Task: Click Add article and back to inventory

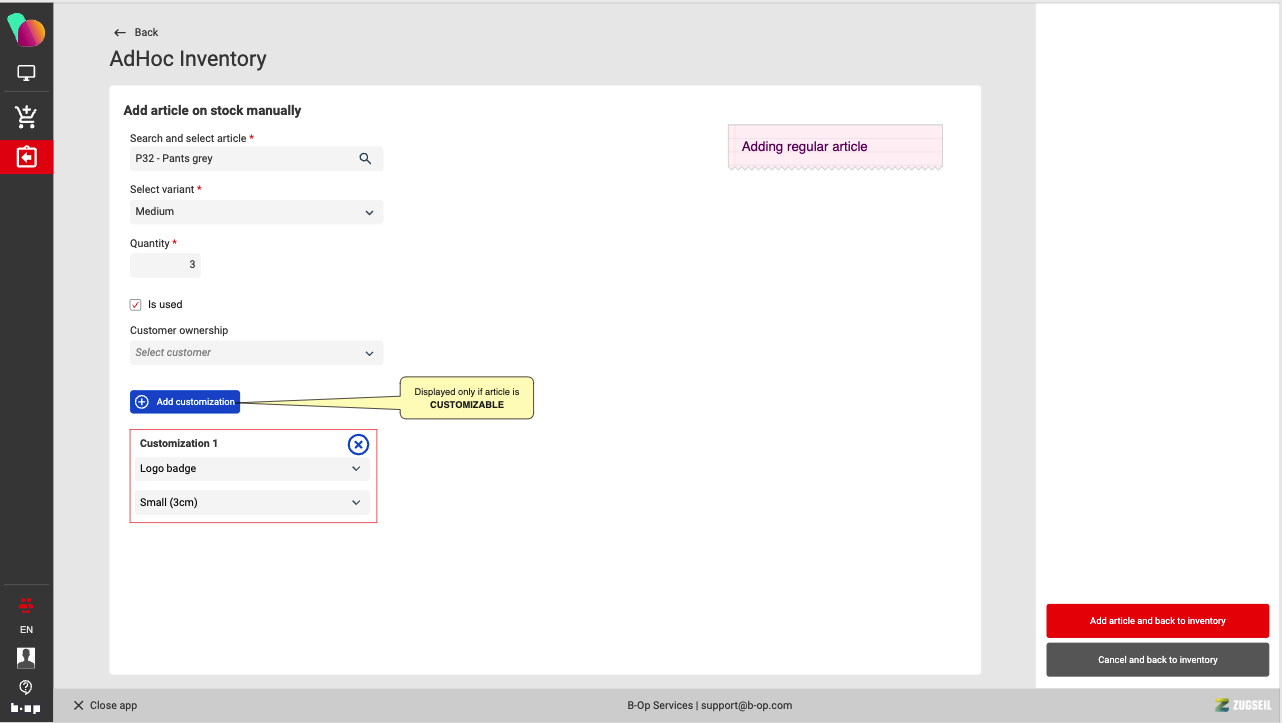Action: tap(1157, 621)
